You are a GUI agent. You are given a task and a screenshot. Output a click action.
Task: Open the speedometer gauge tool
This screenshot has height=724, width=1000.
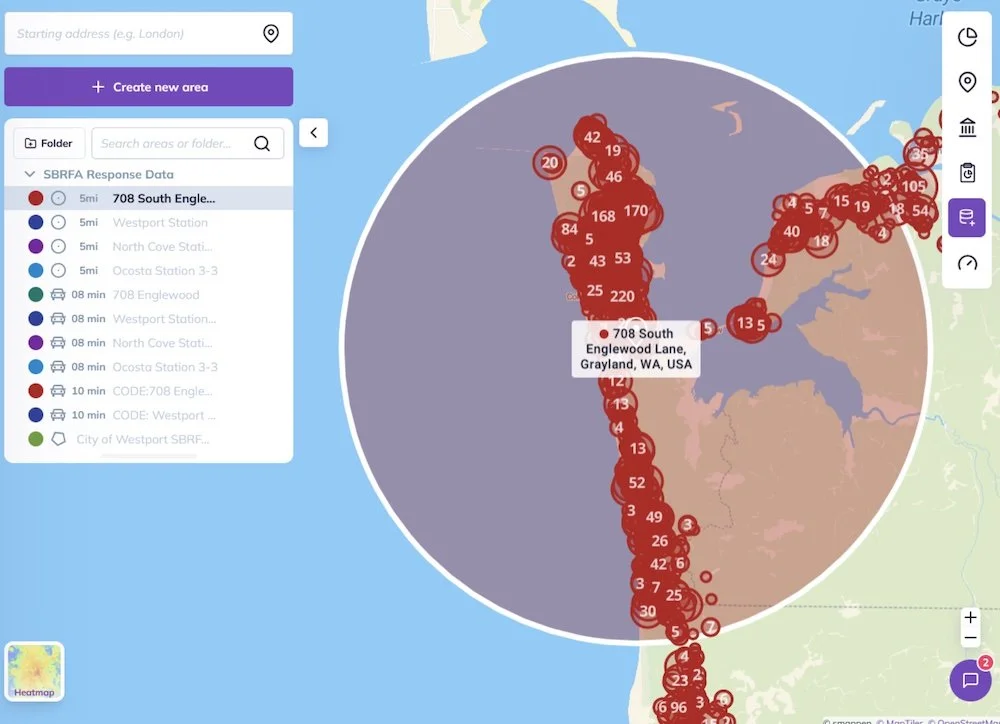tap(967, 263)
